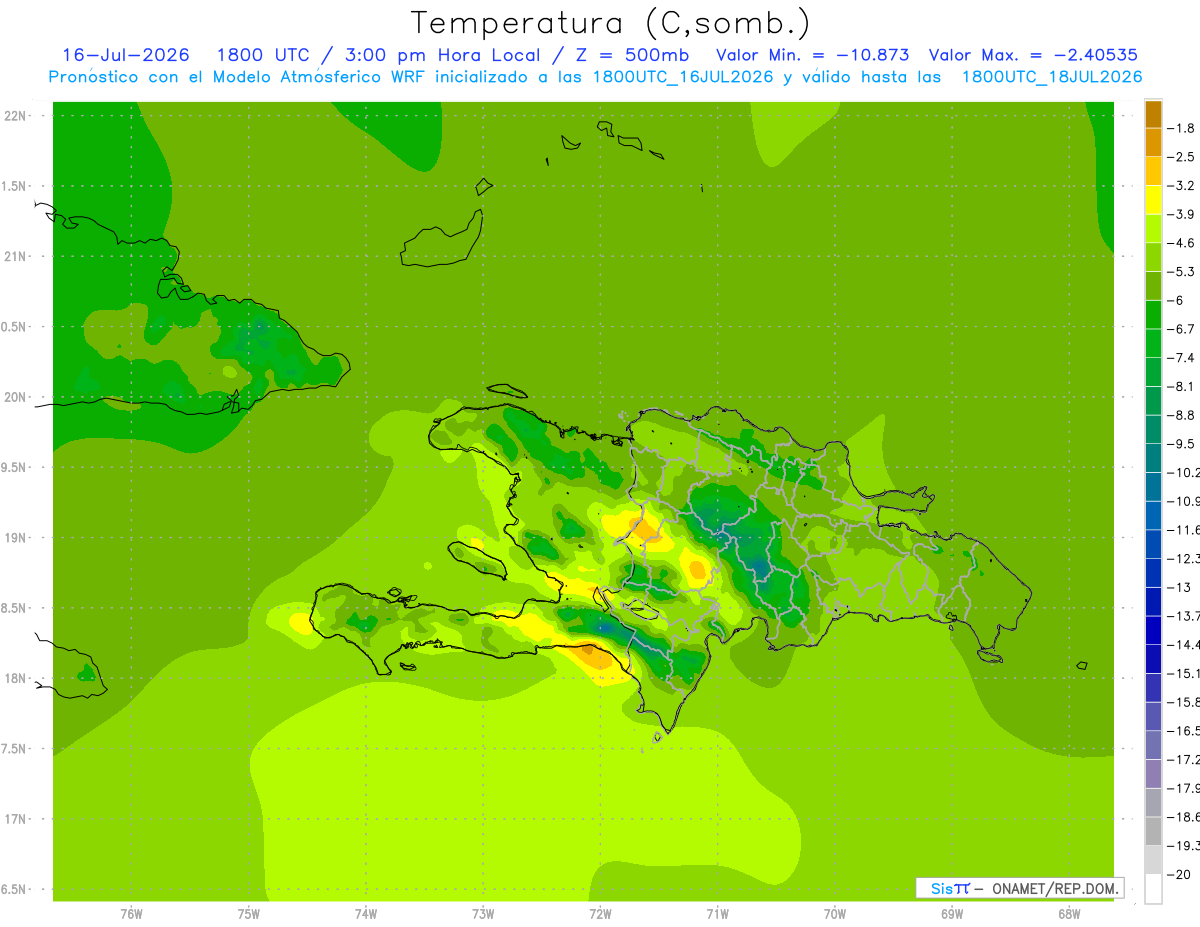Viewport: 1200px width, 927px height.
Task: Click the "-20" colorbar label
Action: click(1180, 875)
